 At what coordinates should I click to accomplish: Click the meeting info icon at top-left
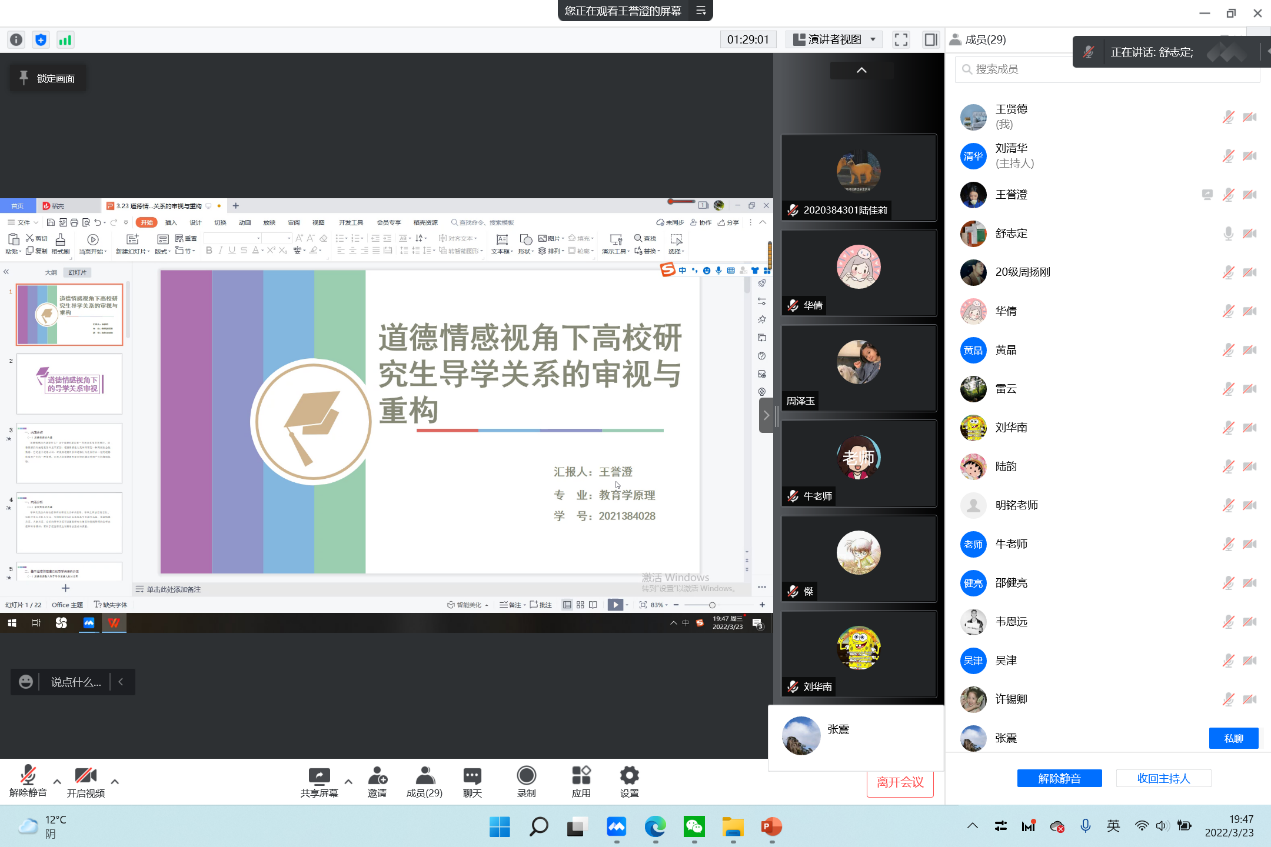pyautogui.click(x=16, y=40)
